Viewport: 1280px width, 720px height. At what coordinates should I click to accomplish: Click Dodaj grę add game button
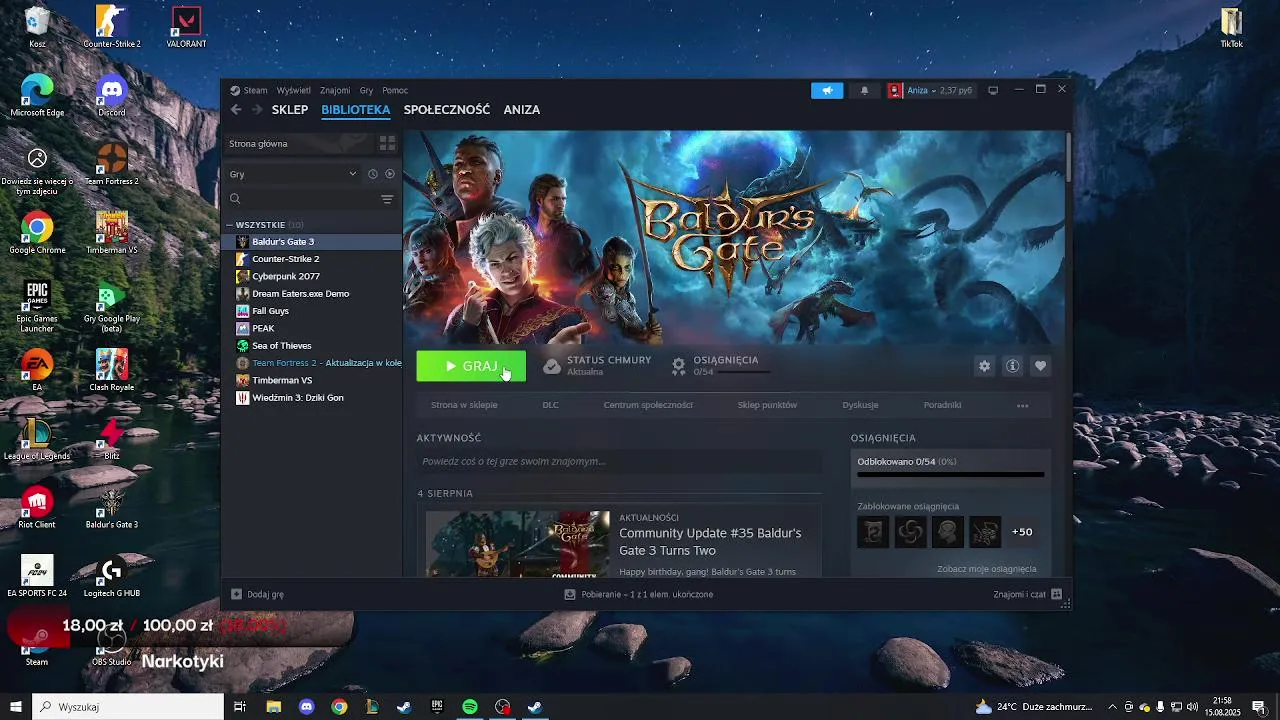[x=258, y=594]
